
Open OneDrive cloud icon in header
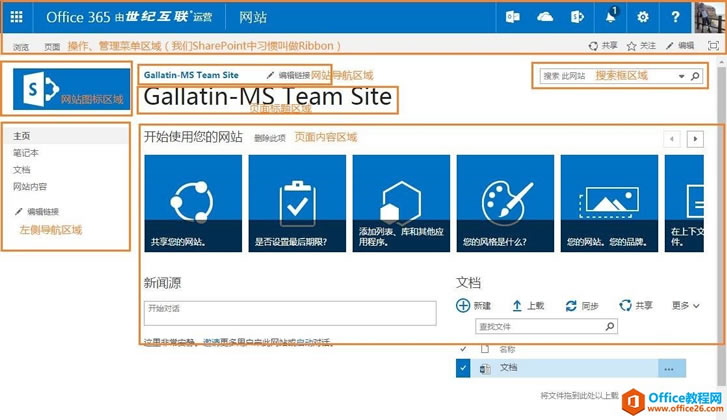[545, 17]
